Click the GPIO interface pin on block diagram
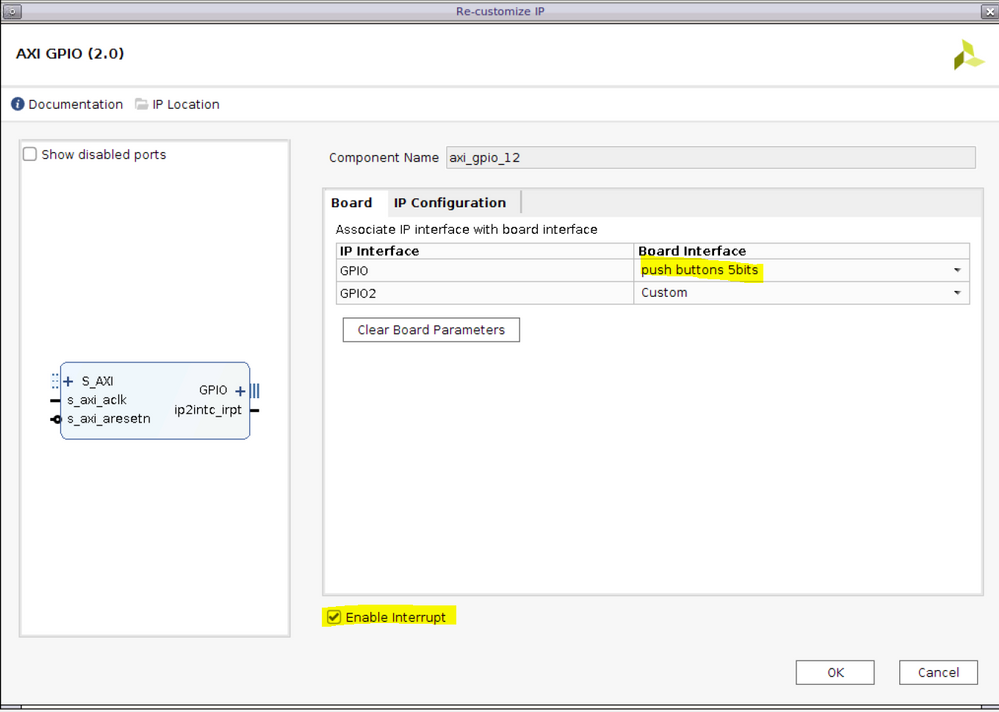 [254, 390]
